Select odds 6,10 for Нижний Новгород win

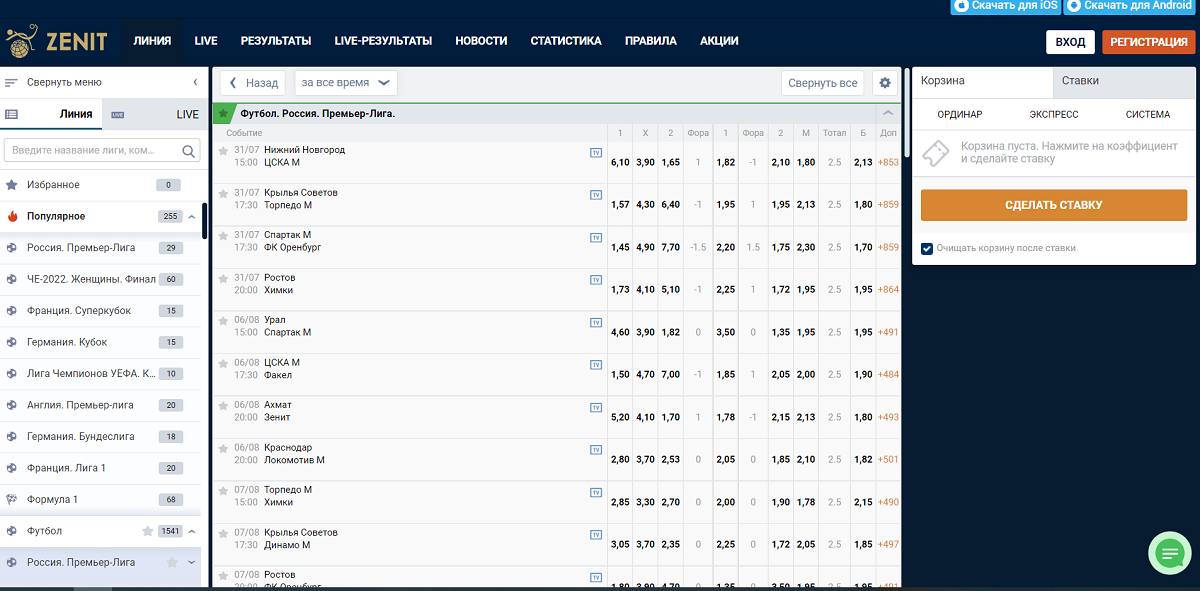pos(620,162)
